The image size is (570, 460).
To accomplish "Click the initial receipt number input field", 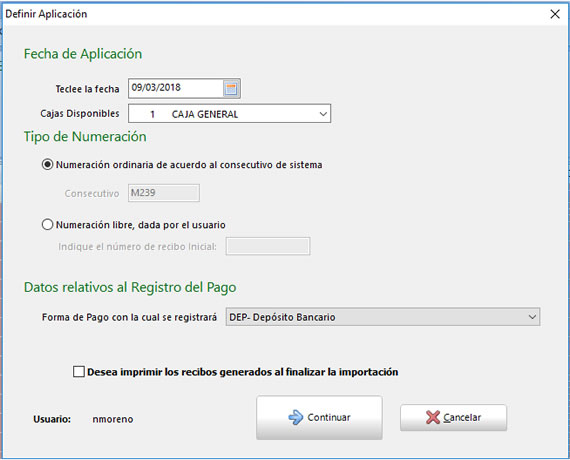I will pos(268,246).
